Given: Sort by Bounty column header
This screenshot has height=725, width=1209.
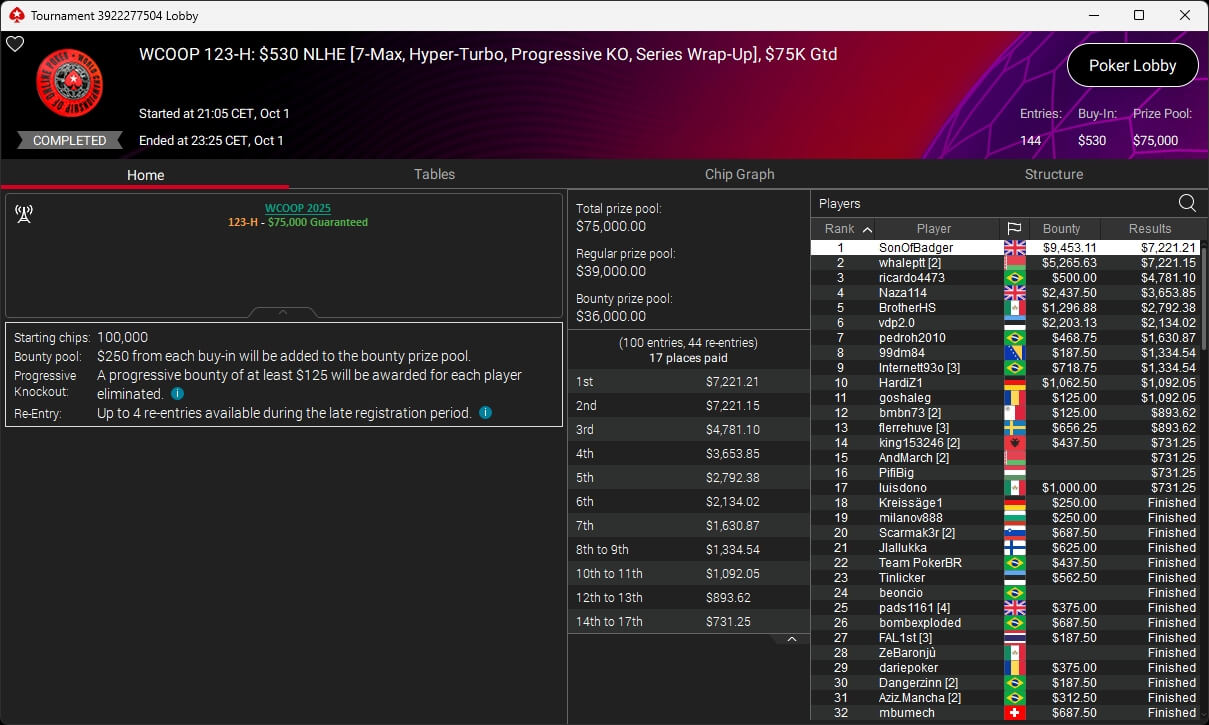Looking at the screenshot, I should 1061,229.
